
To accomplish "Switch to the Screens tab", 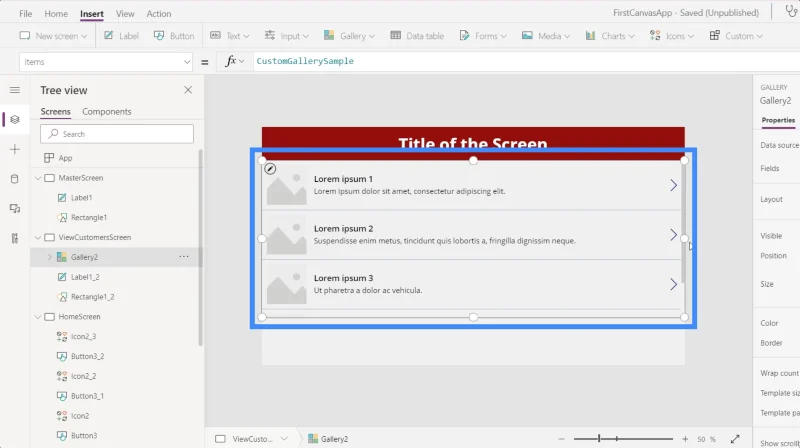I will 56,111.
